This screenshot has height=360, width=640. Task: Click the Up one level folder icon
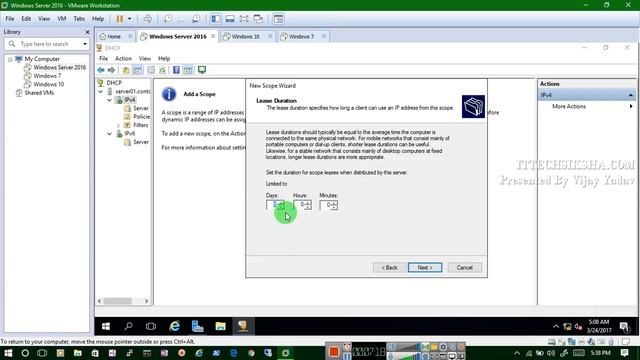click(x=126, y=70)
